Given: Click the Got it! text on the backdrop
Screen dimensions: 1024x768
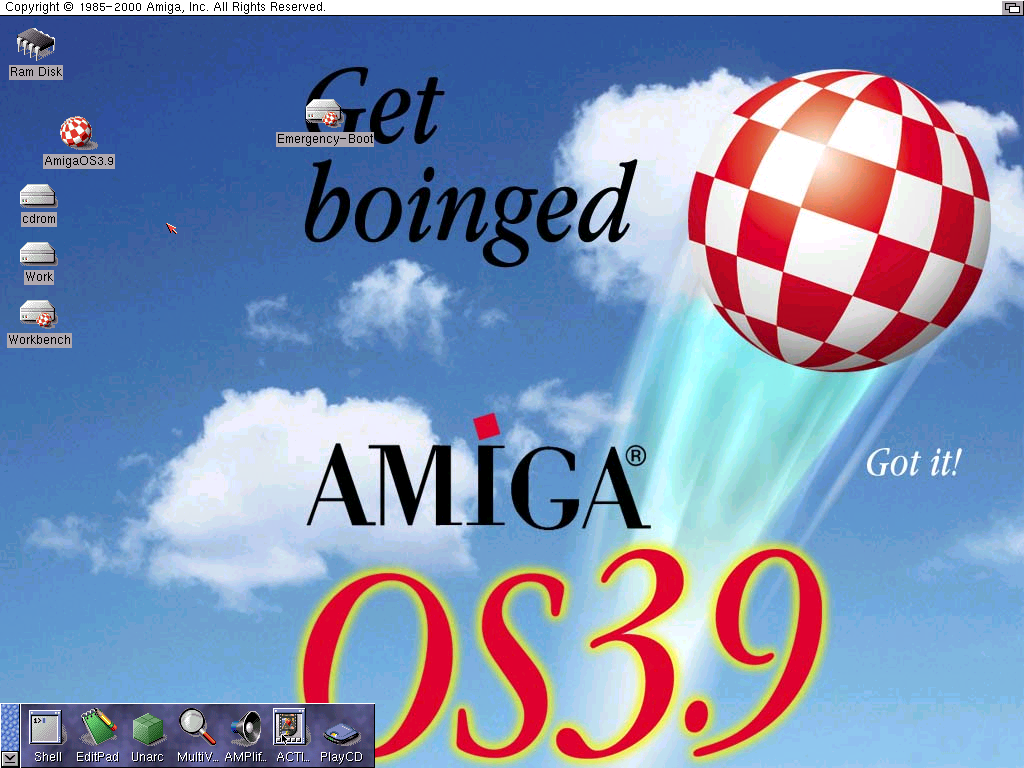Looking at the screenshot, I should tap(911, 463).
